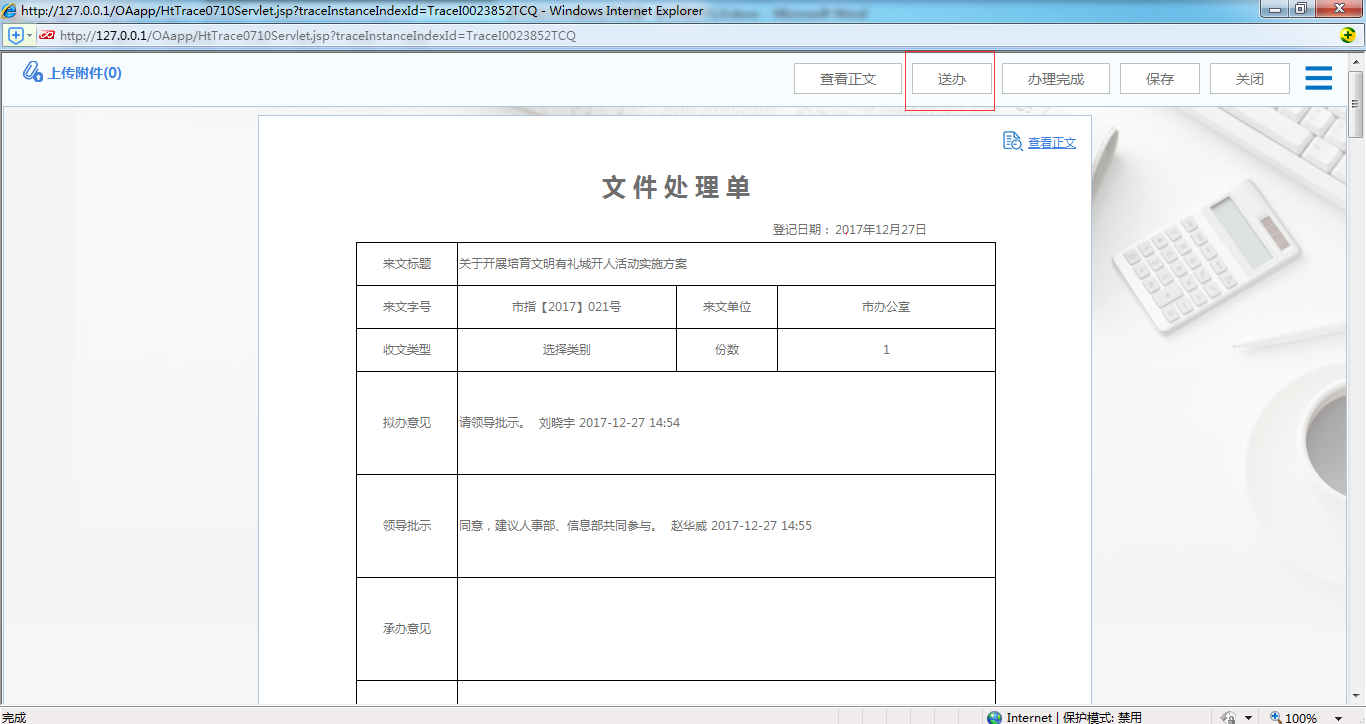
Task: Click the 办理完成 button
Action: [1055, 77]
